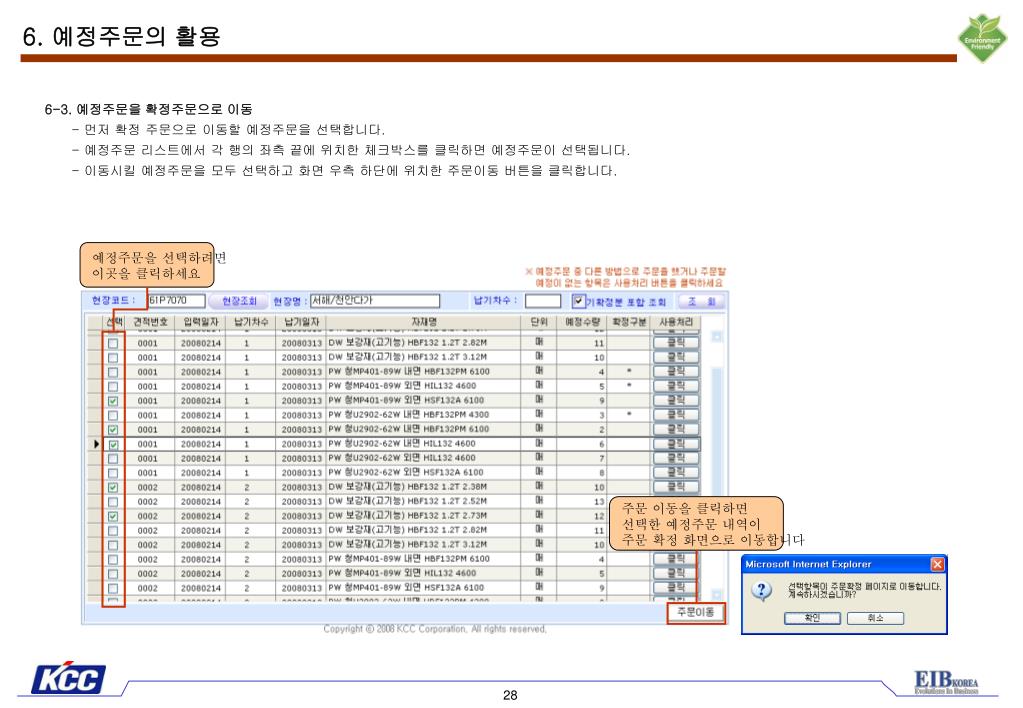Click the 견적번호 column header
The width and height of the screenshot is (1023, 708).
pos(150,322)
